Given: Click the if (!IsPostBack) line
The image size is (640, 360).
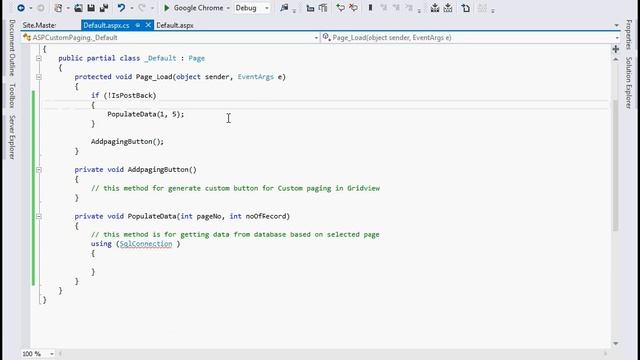Looking at the screenshot, I should [123, 95].
